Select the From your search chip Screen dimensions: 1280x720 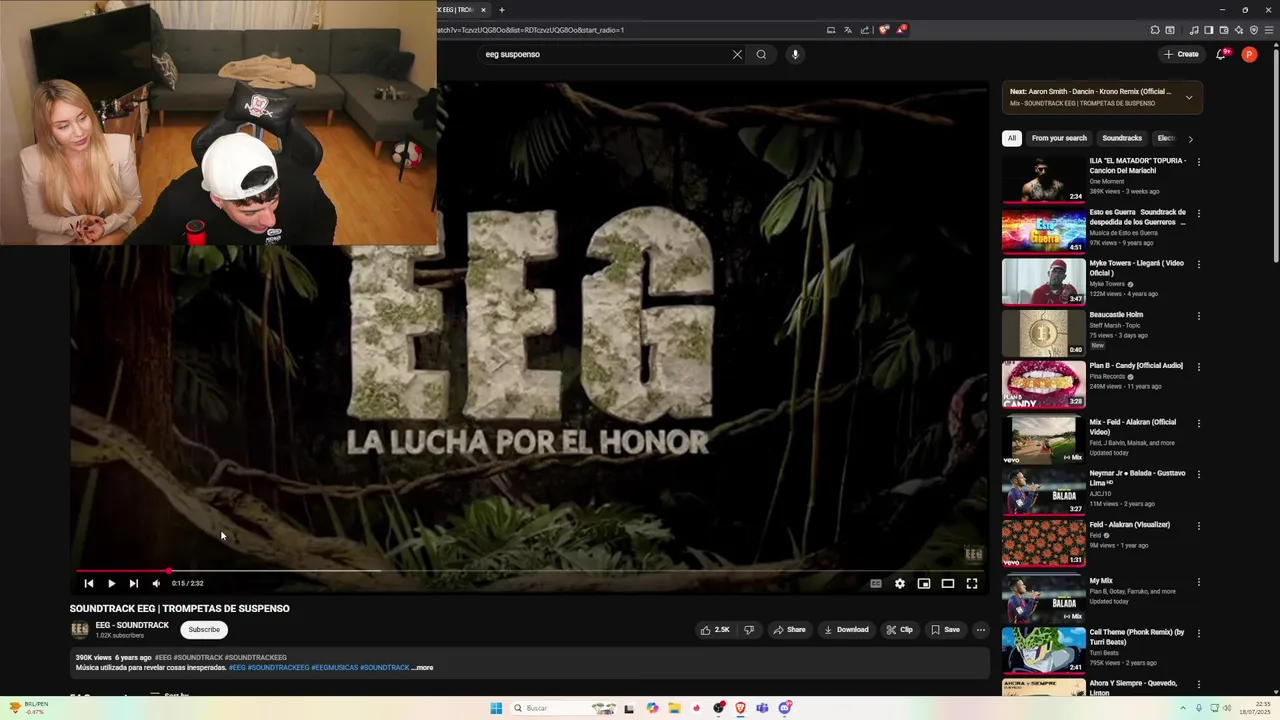click(x=1059, y=138)
